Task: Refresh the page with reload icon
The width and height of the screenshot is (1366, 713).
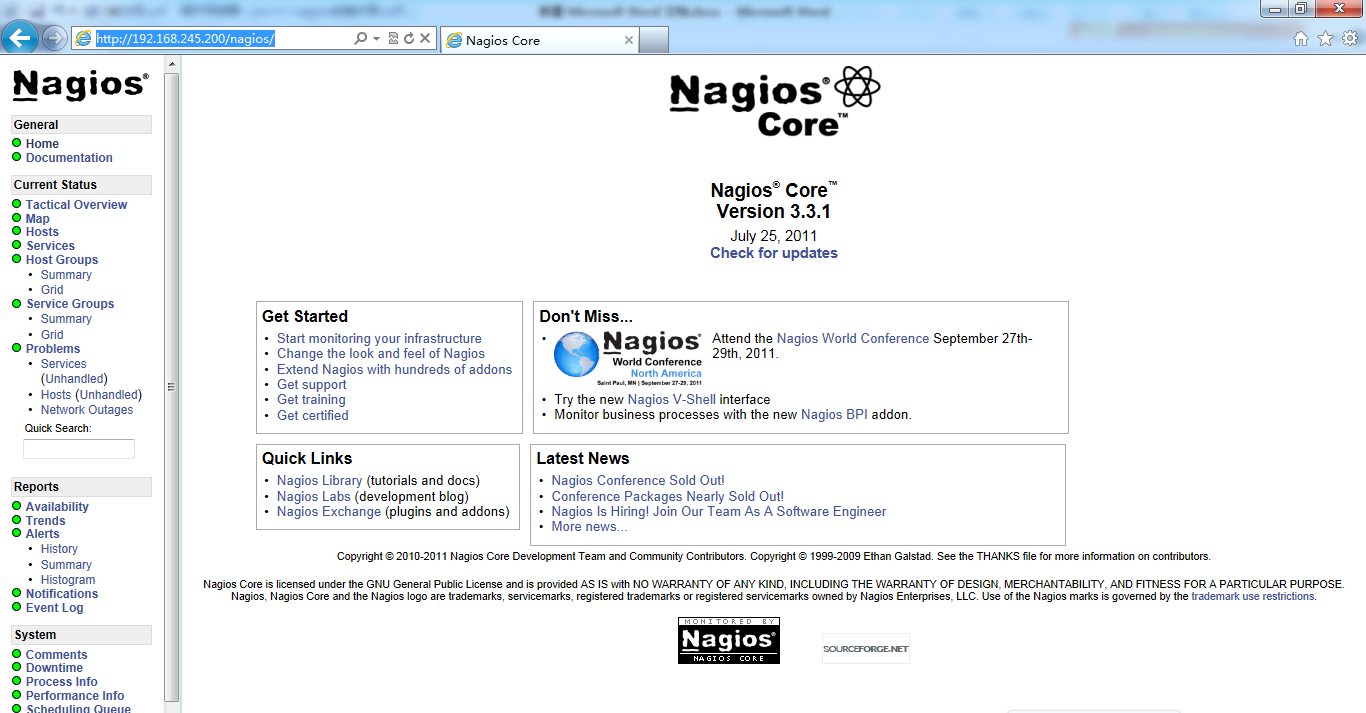Action: coord(409,39)
